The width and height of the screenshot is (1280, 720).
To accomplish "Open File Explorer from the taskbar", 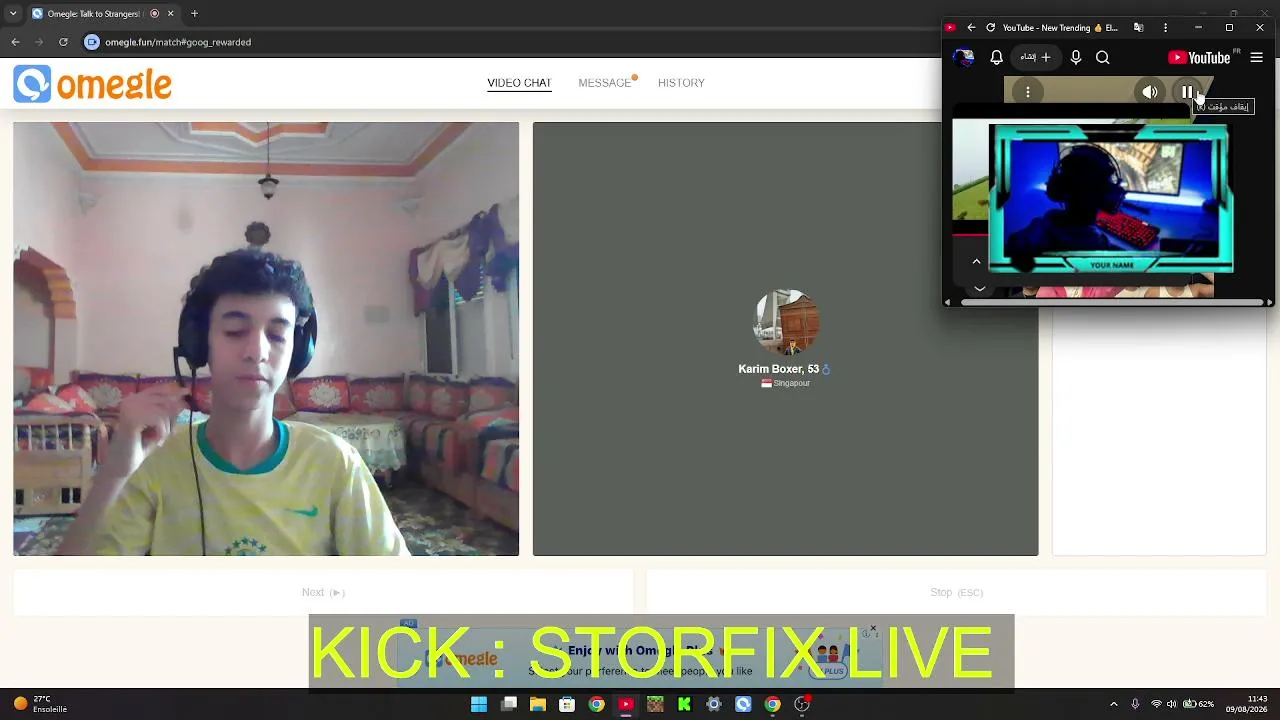I will 538,705.
